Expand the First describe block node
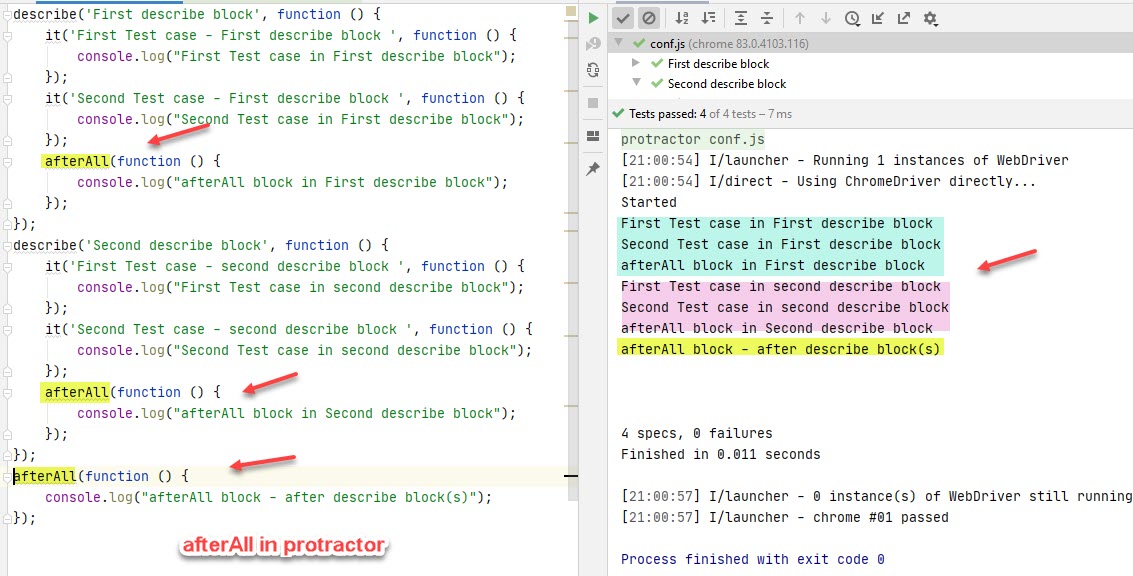Viewport: 1133px width, 576px height. [634, 63]
